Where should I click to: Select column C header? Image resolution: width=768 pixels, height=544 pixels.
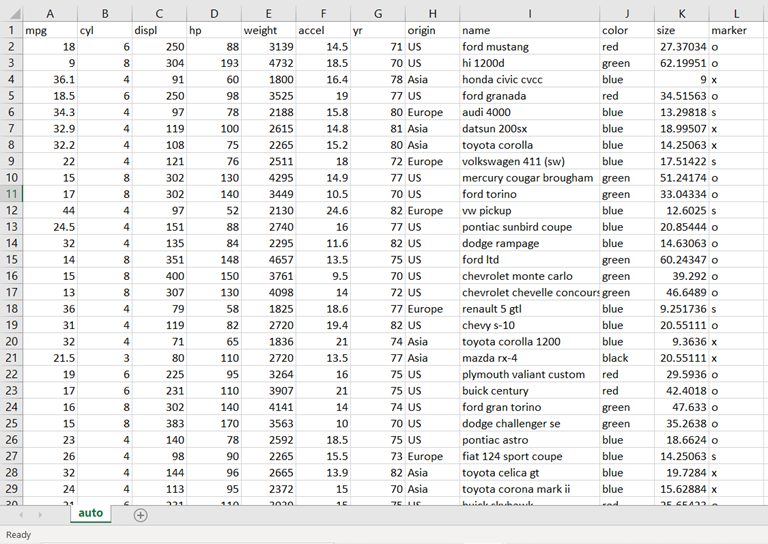coord(159,14)
